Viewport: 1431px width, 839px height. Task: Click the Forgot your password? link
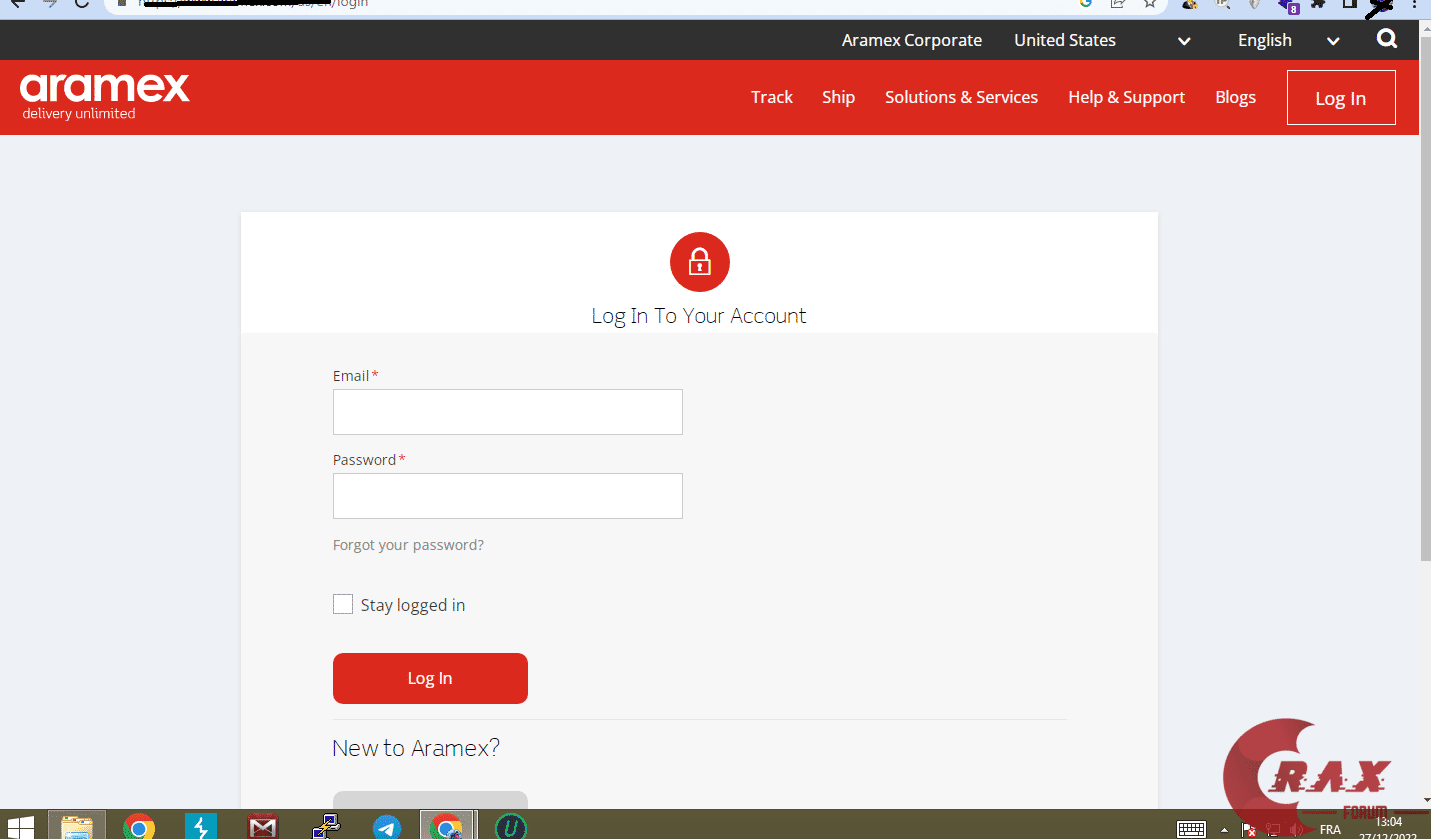point(408,545)
